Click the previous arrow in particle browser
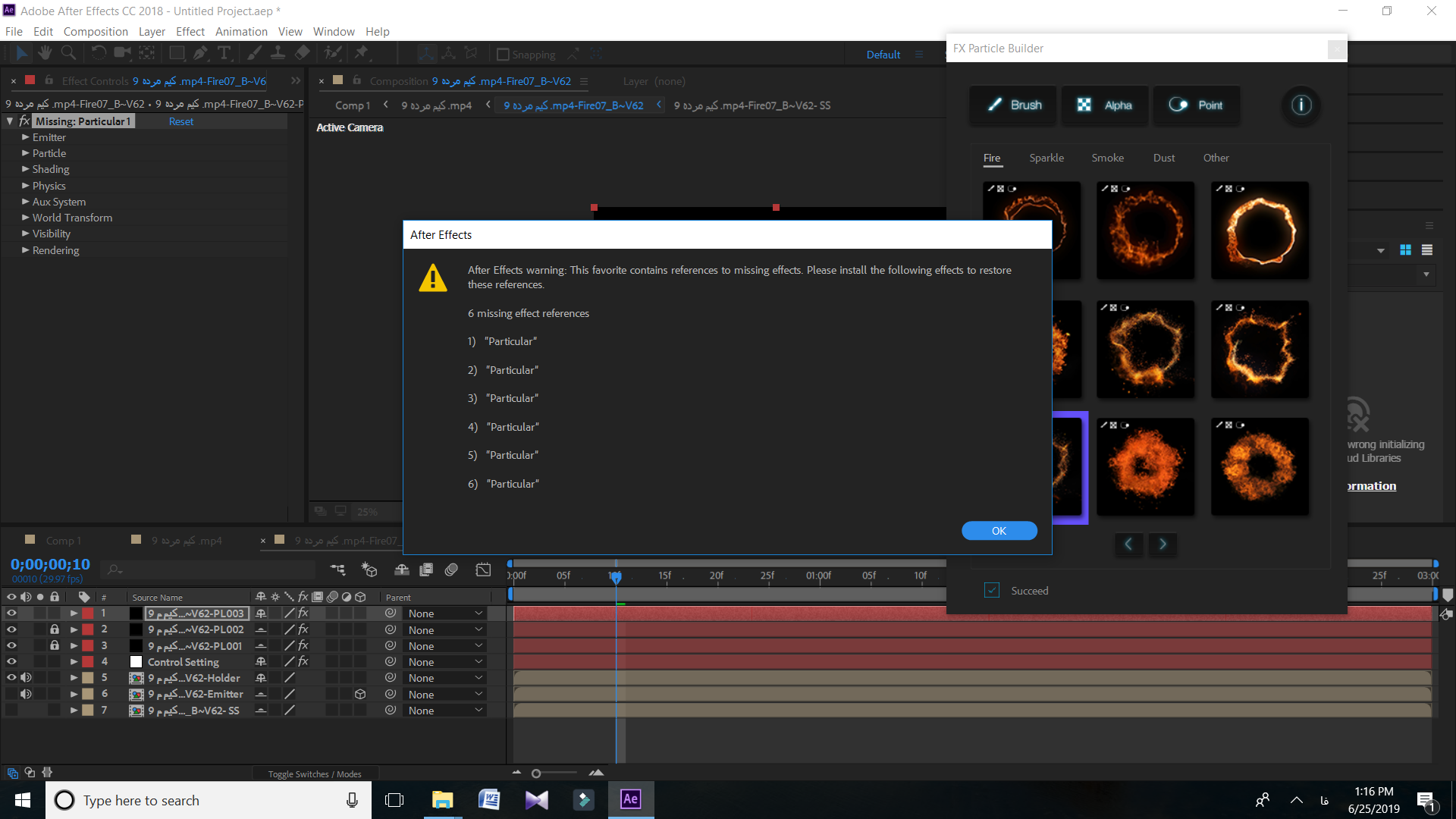1456x819 pixels. (1128, 543)
